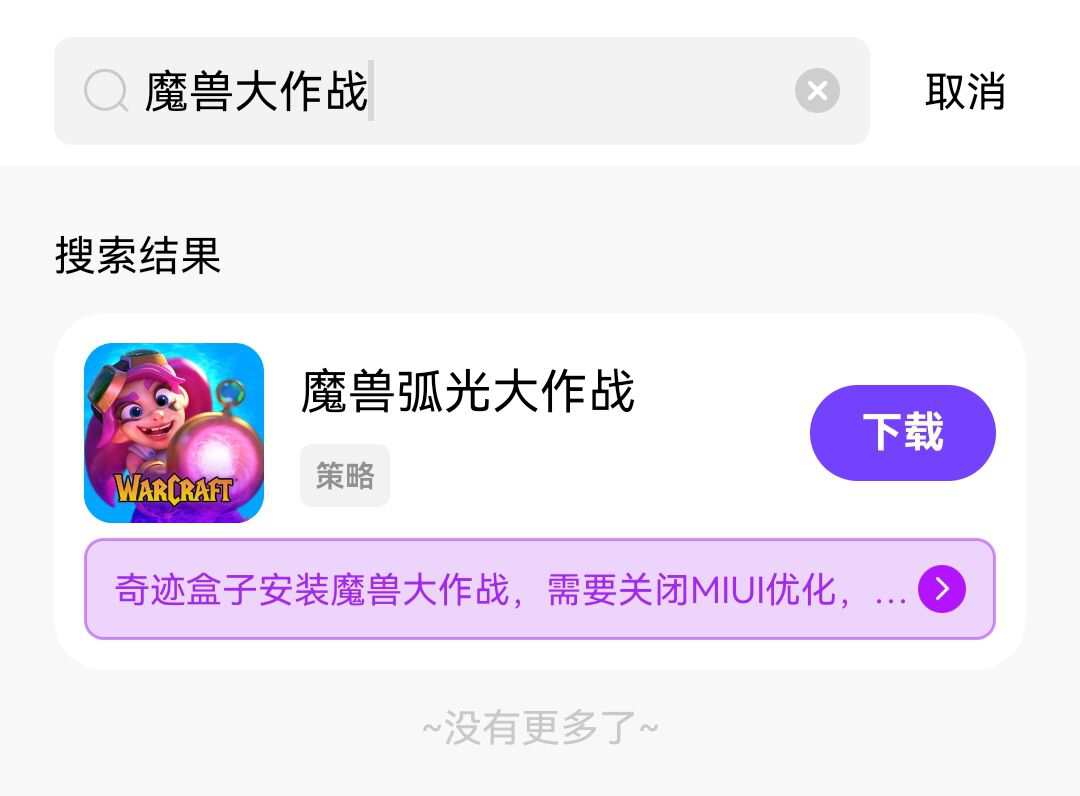Focus the 魔兽大作战 search input text
Viewport: 1080px width, 796px height.
tap(256, 91)
